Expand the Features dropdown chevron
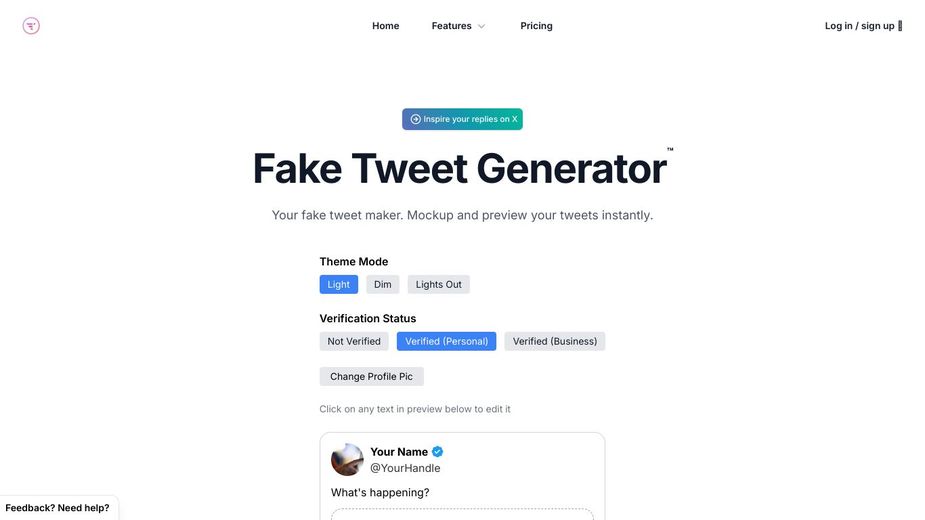 tap(482, 26)
